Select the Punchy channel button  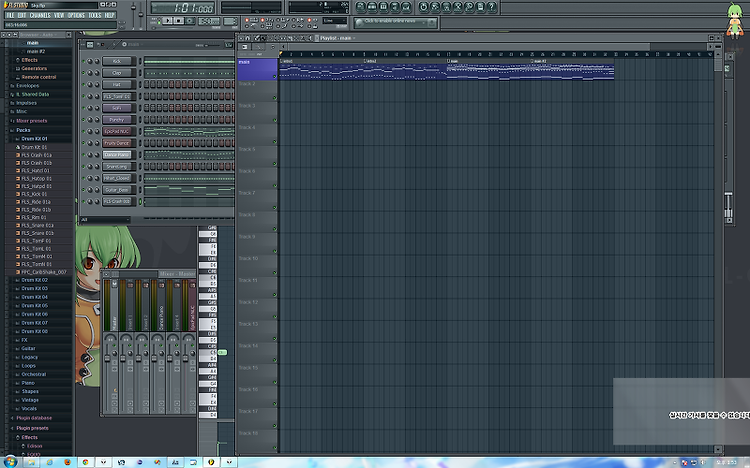[x=117, y=120]
